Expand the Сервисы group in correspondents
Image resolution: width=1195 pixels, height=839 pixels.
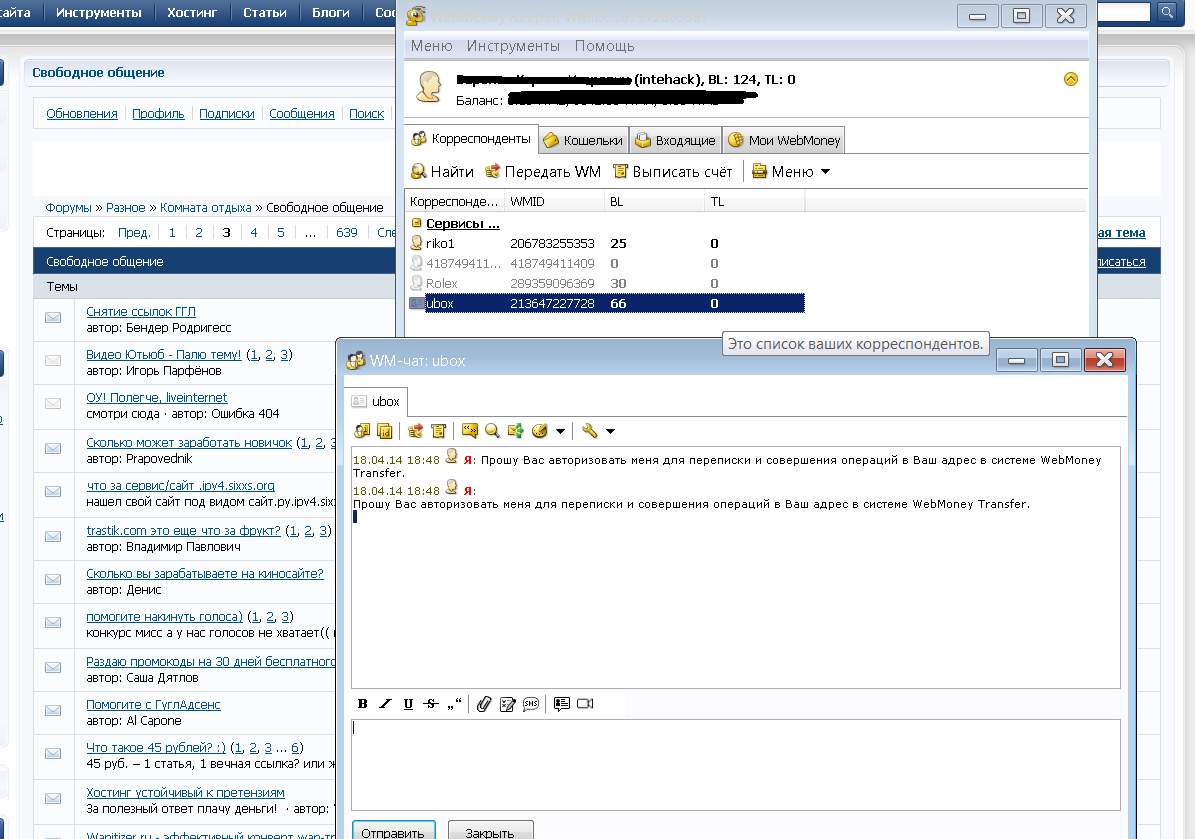click(x=416, y=223)
